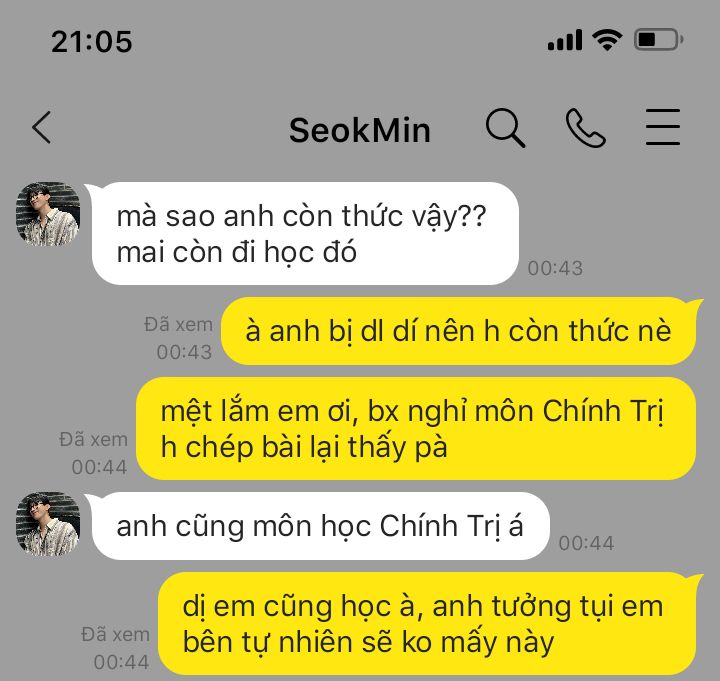The image size is (720, 681).
Task: Tap 00:44 timestamp after 'Chính Trị á' message
Action: point(586,543)
